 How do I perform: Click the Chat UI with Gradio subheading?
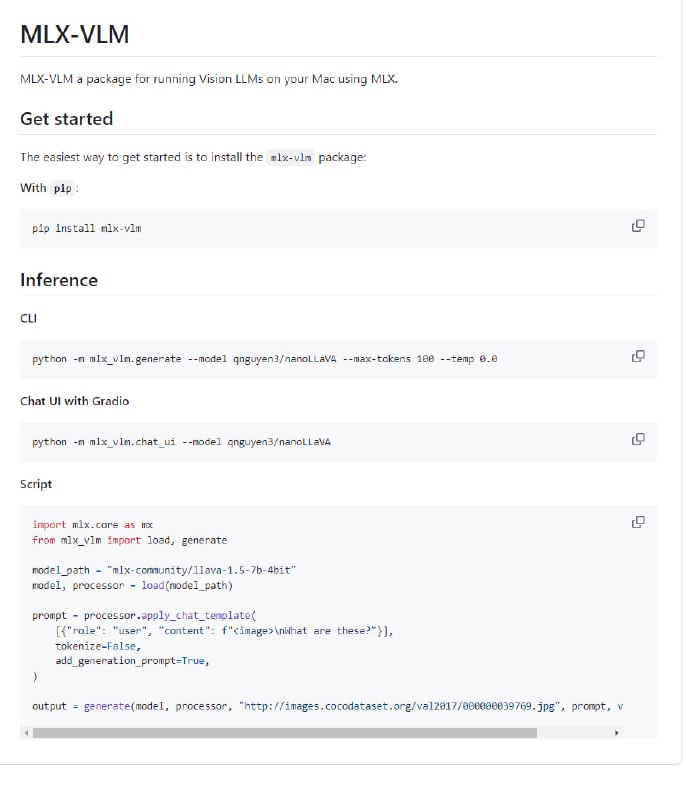74,401
